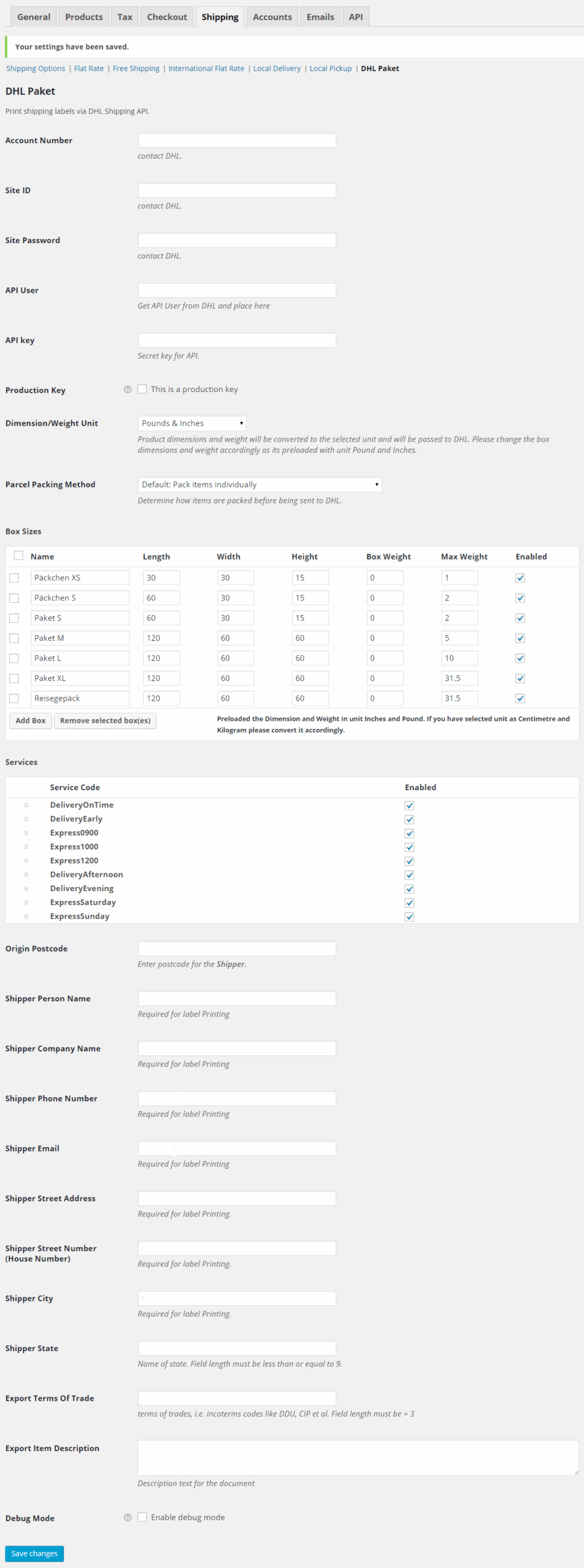
Task: Focus the Export Terms Of Trade field
Action: coord(237,1398)
